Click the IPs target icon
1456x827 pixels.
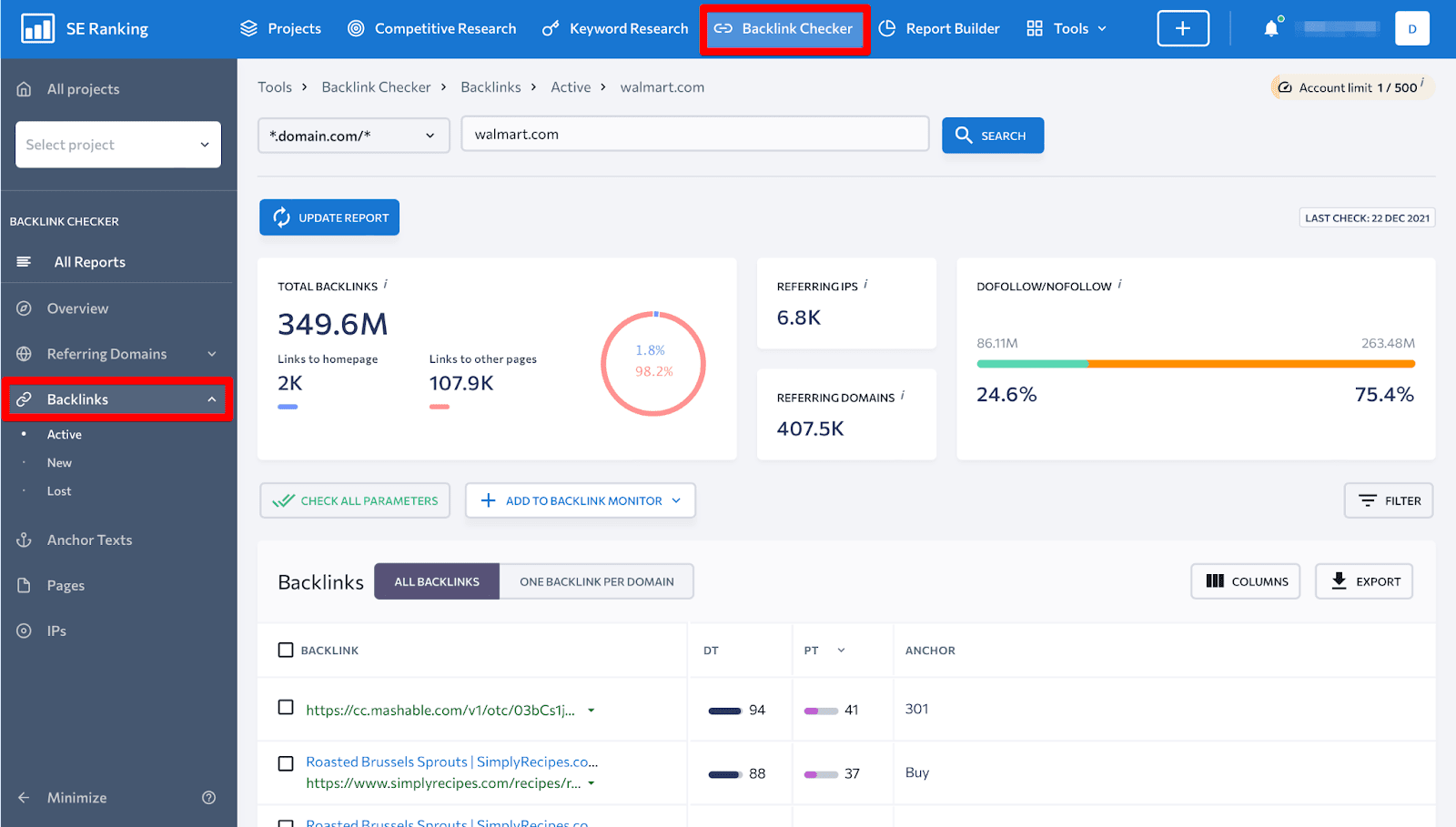point(25,631)
